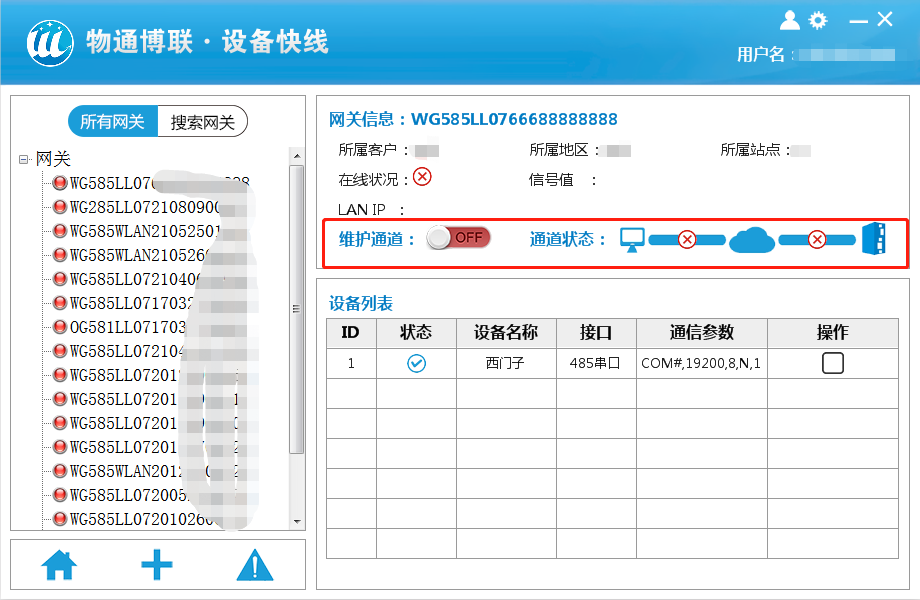
Task: Click the computer monitor channel status icon
Action: (x=632, y=240)
